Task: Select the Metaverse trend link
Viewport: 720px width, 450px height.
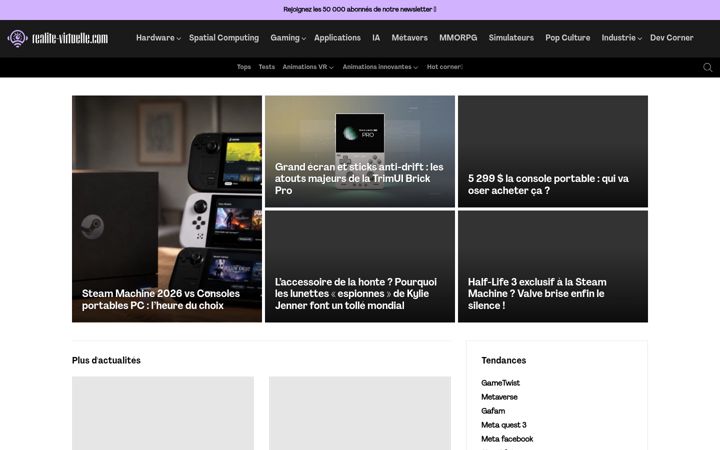Action: click(499, 397)
